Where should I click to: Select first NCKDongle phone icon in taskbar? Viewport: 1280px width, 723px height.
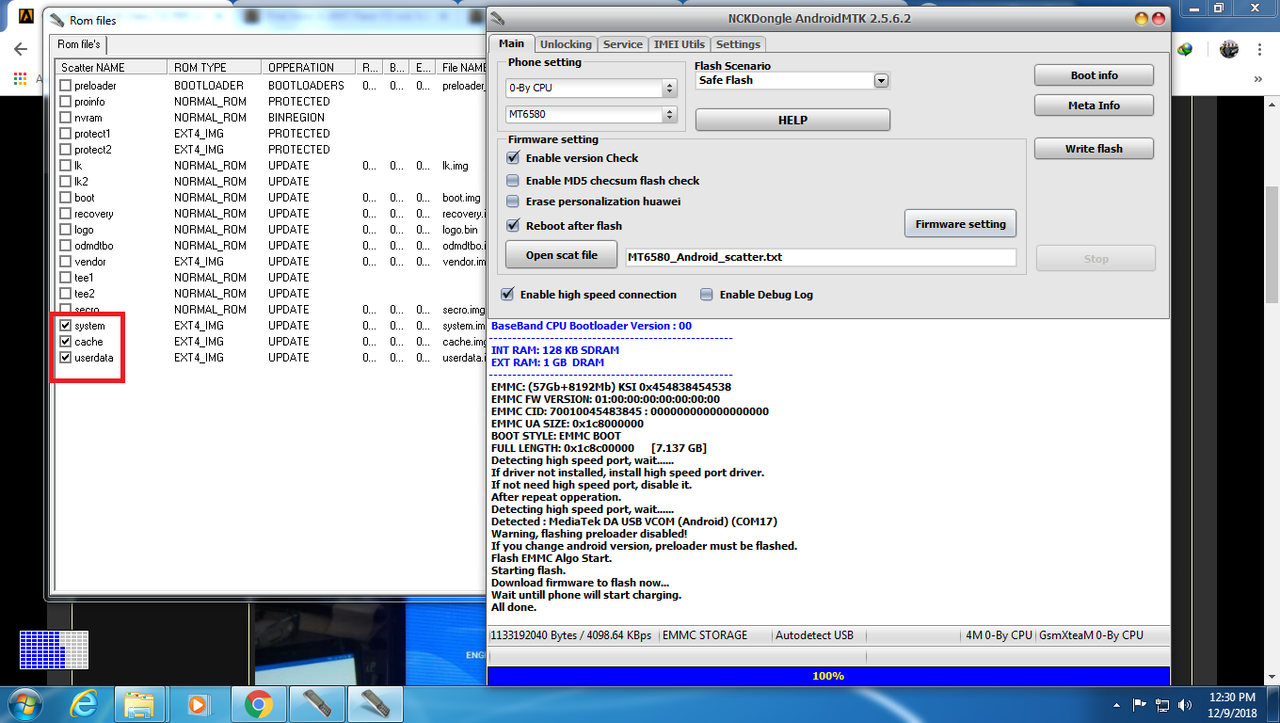317,705
